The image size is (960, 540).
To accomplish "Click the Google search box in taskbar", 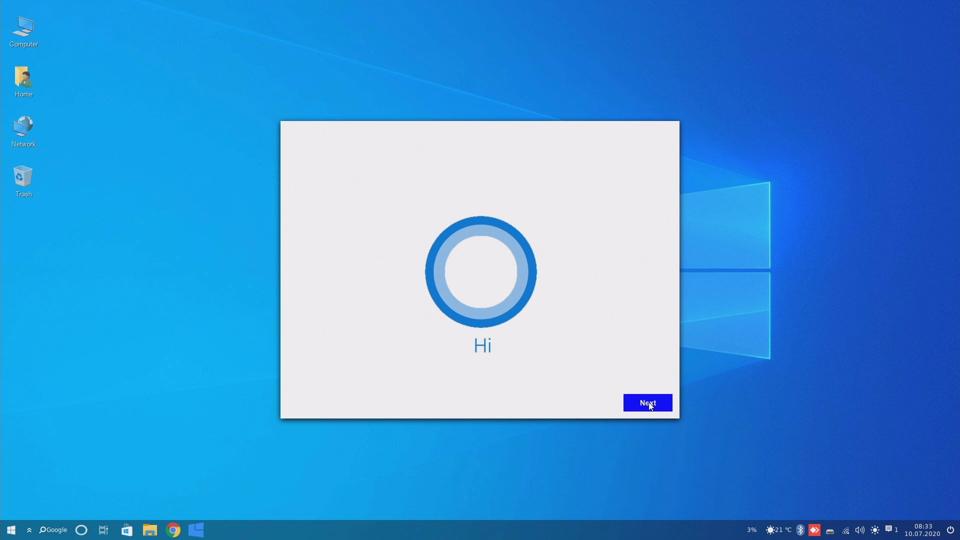I will coord(54,530).
